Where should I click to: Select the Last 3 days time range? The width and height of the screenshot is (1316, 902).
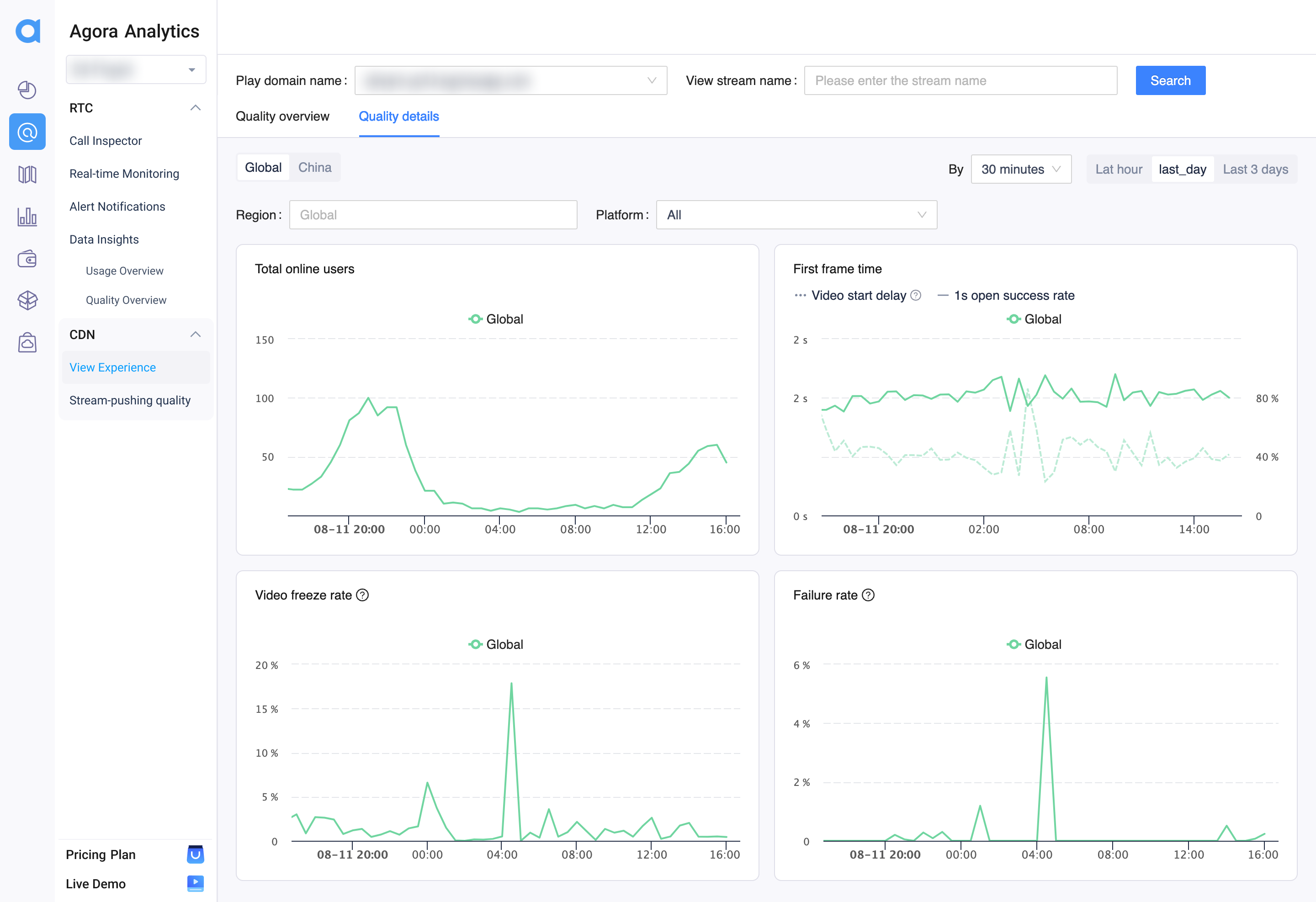coord(1255,169)
